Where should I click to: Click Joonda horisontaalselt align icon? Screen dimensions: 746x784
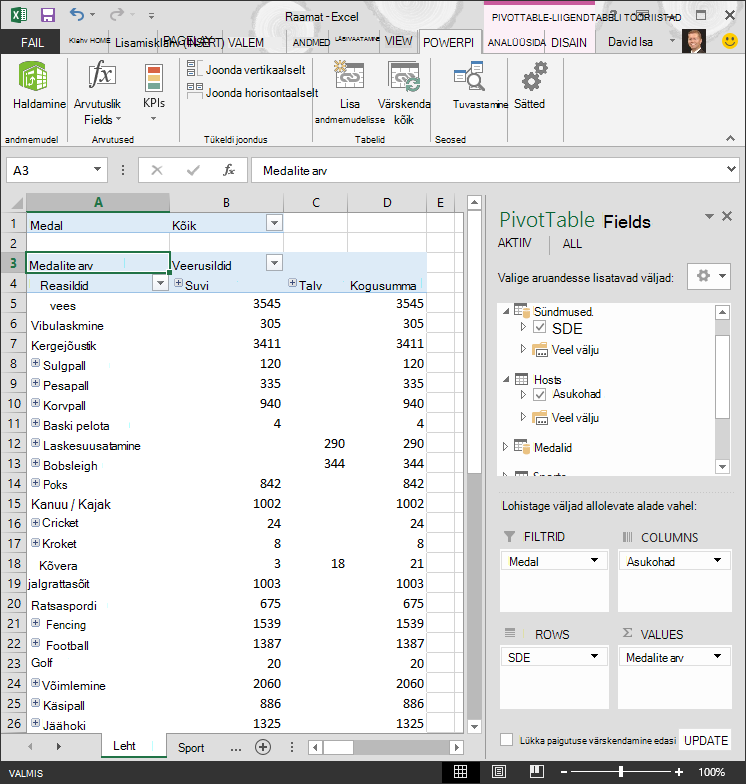pos(194,90)
